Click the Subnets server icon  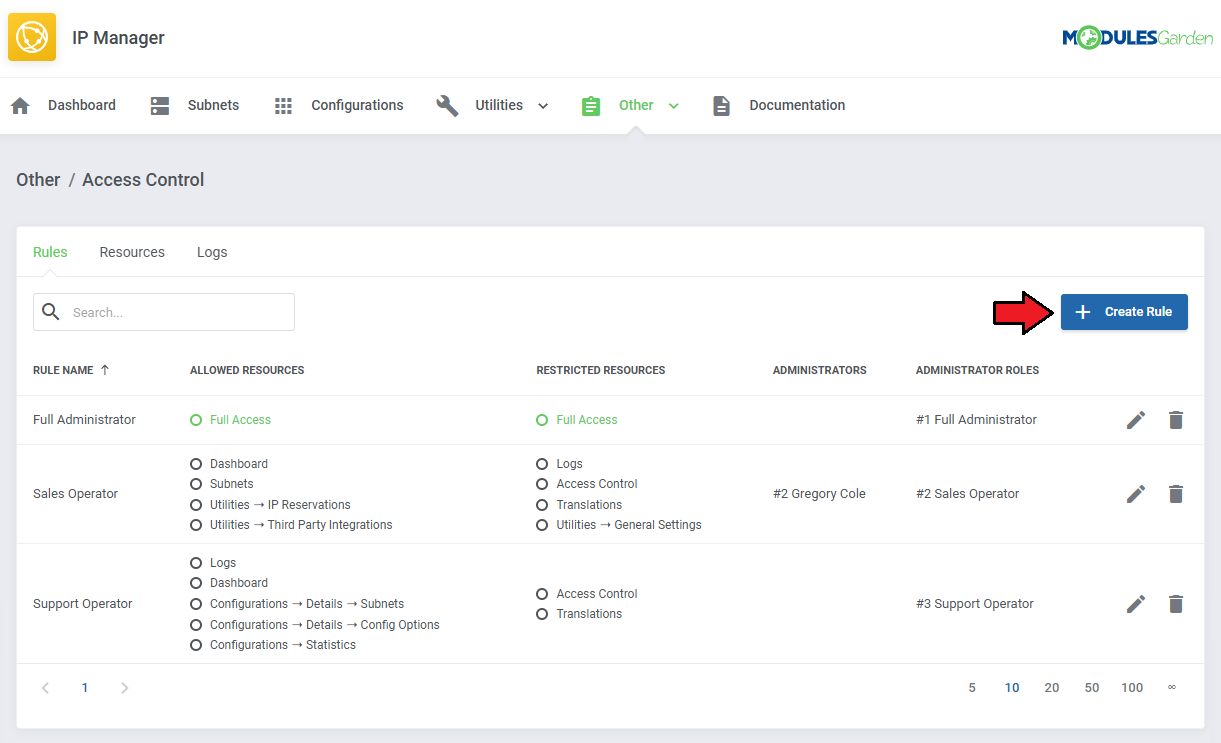pyautogui.click(x=160, y=106)
